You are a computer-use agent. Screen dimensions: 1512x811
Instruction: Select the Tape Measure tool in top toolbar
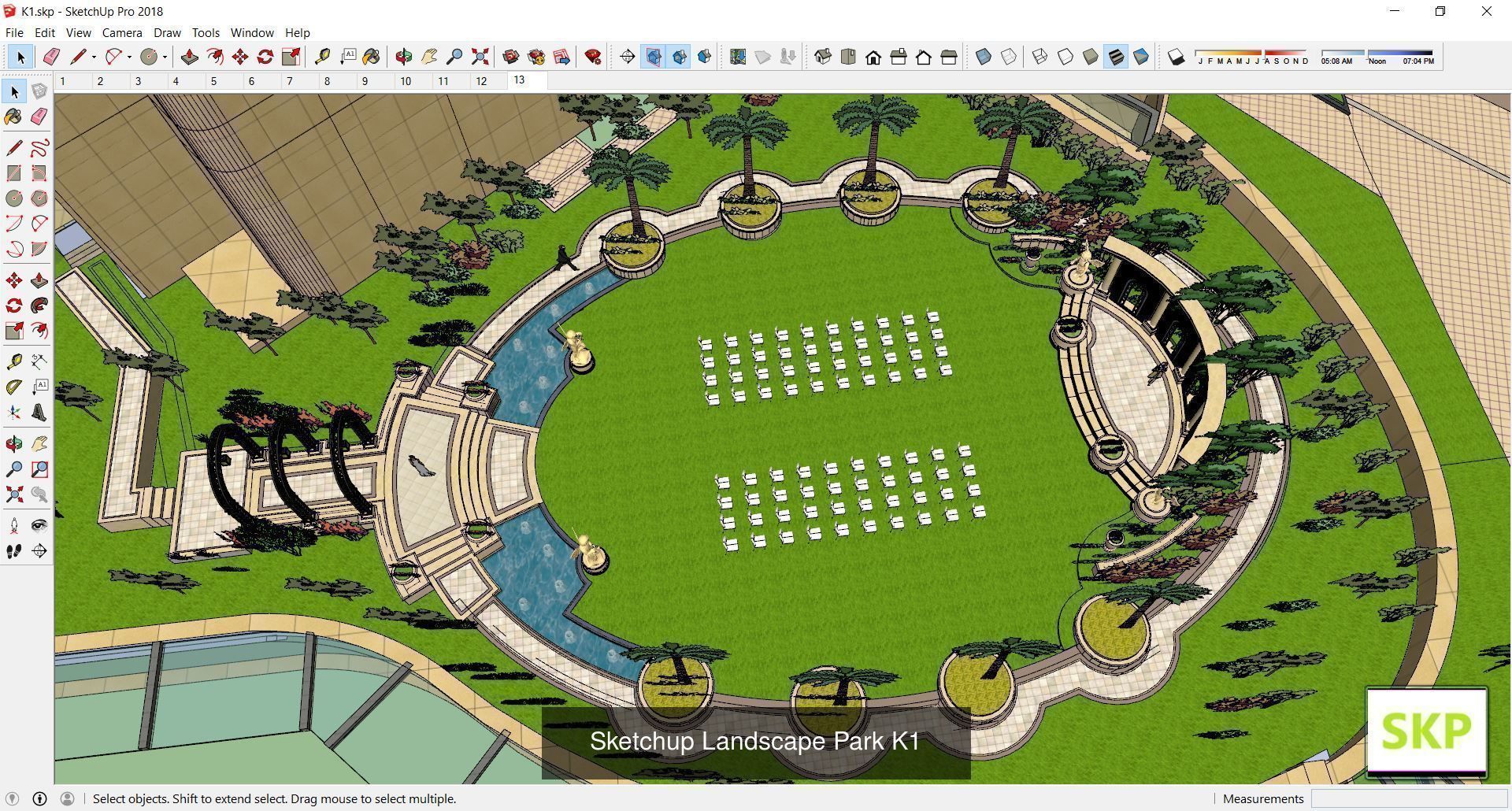coord(322,57)
